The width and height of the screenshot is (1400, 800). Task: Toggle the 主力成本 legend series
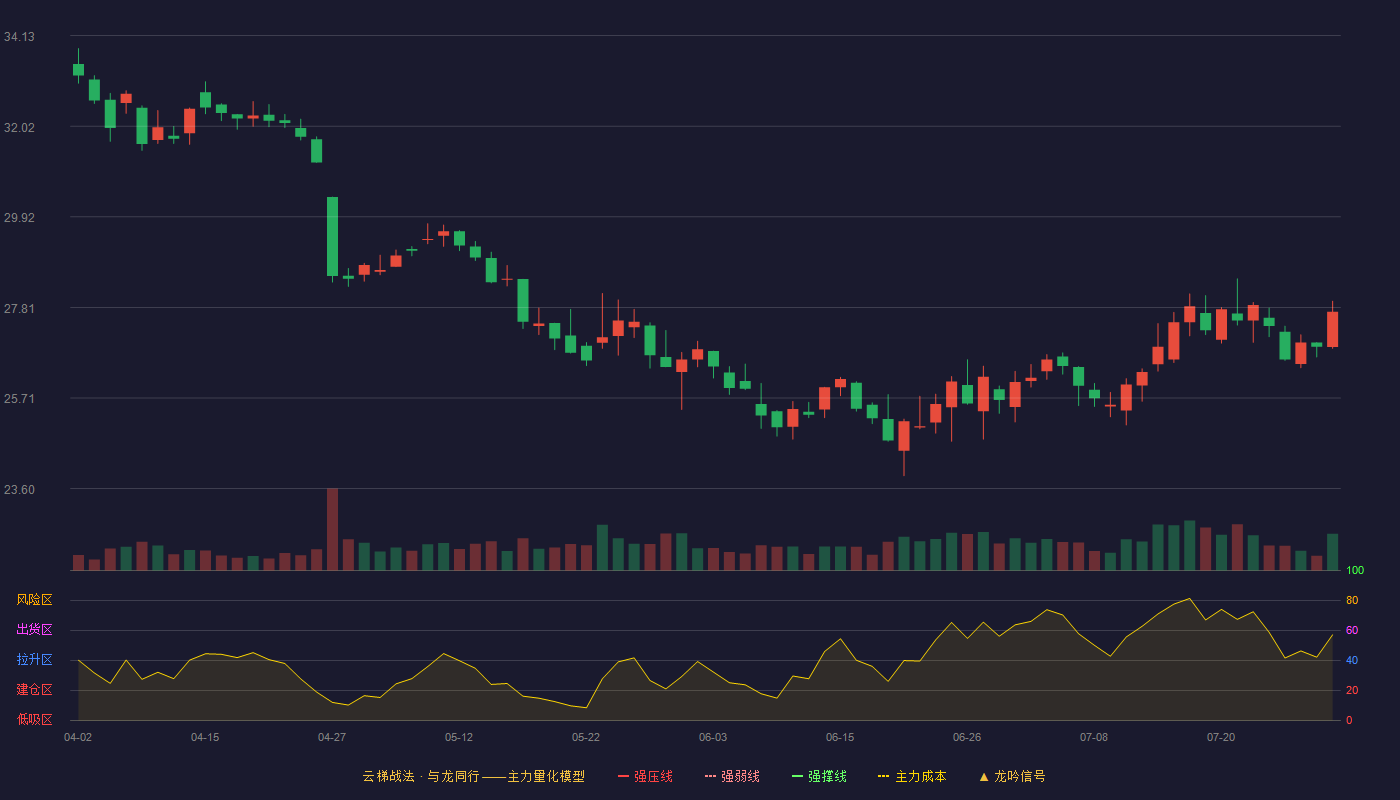click(x=912, y=776)
